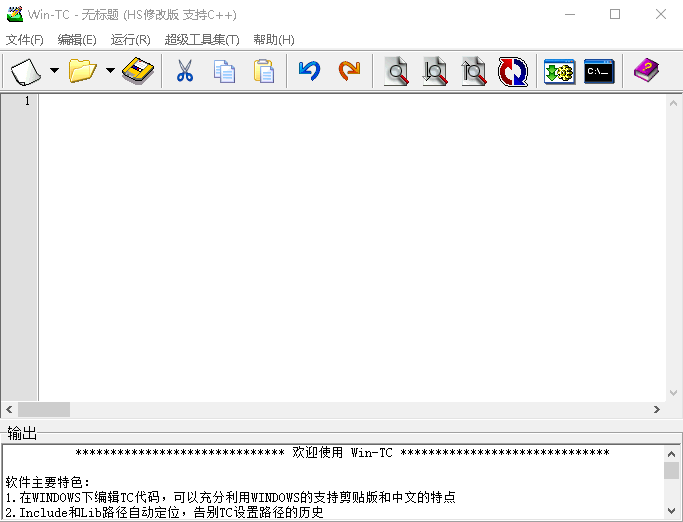This screenshot has width=683, height=522.
Task: Click output line 2 about Include和Lib路径
Action: pos(164,512)
